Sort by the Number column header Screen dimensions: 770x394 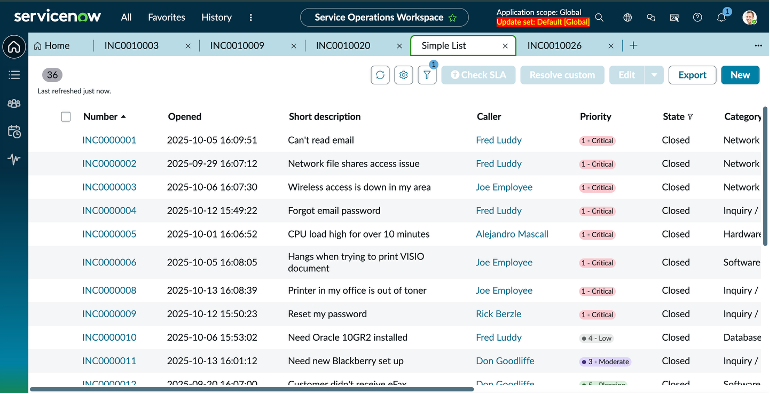coord(105,117)
